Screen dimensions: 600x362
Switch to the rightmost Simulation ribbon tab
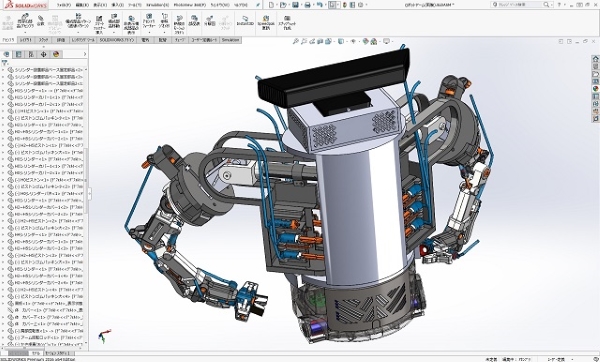coord(230,40)
